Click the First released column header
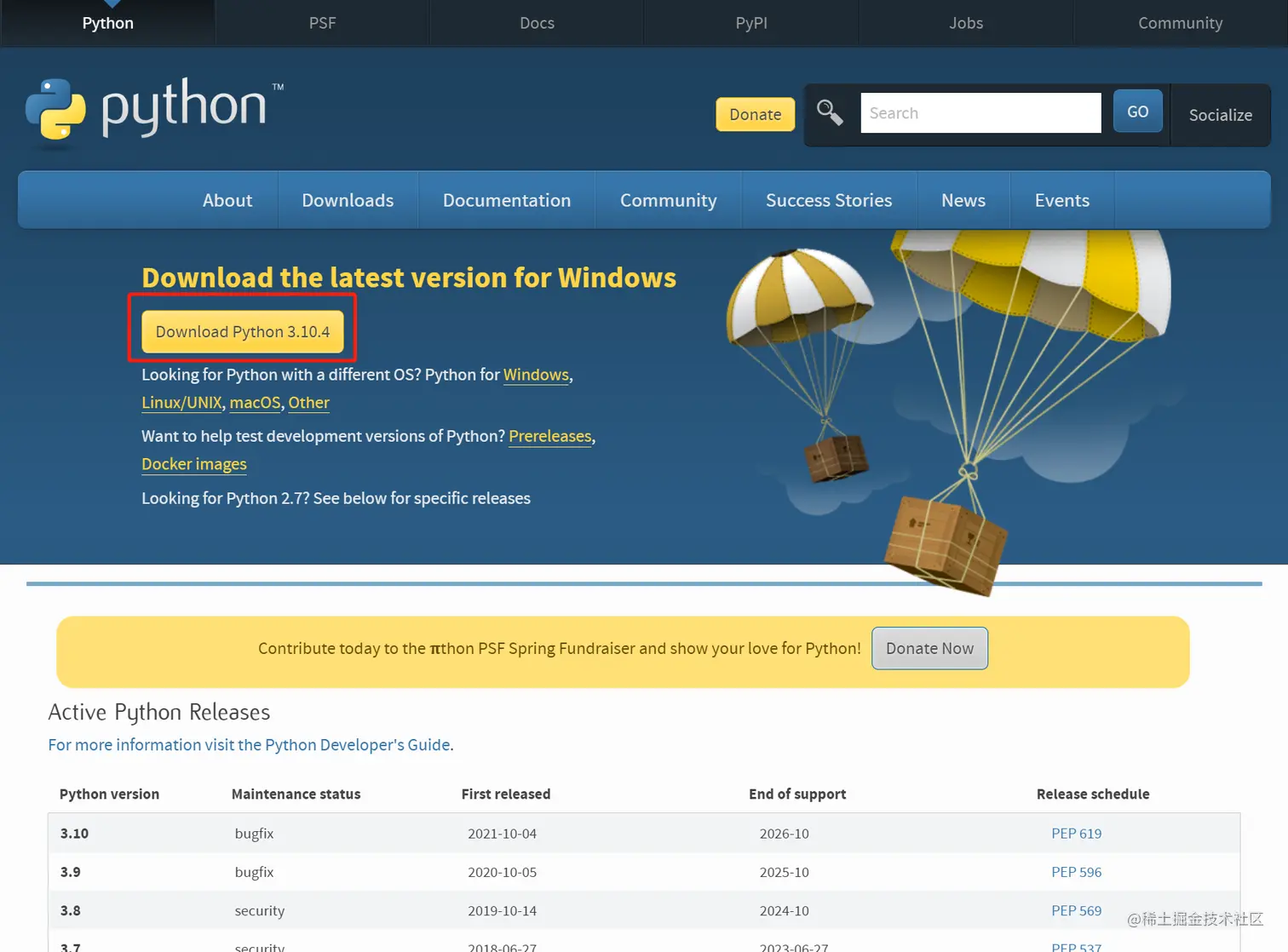Viewport: 1288px width, 952px height. point(506,794)
